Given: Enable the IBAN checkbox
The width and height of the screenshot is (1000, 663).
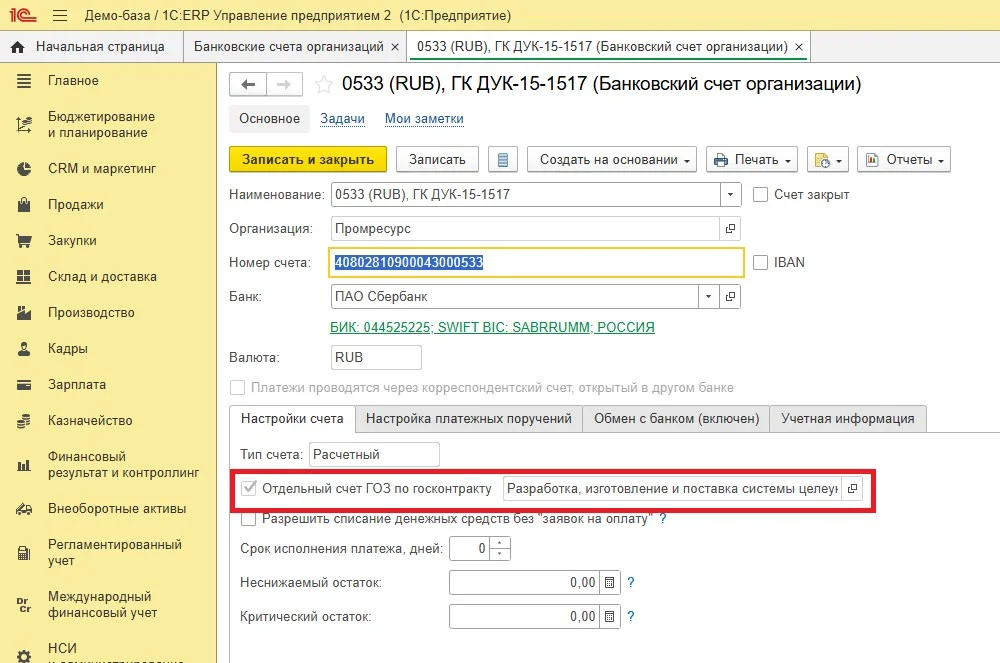Looking at the screenshot, I should pyautogui.click(x=760, y=263).
